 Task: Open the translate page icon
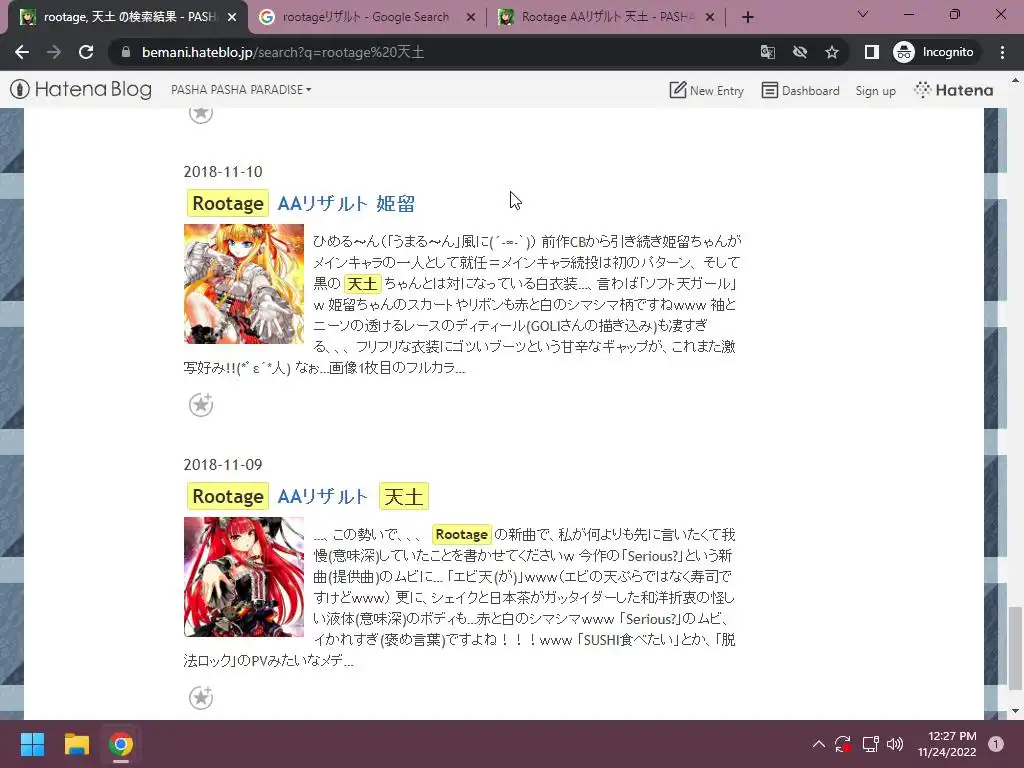[768, 52]
